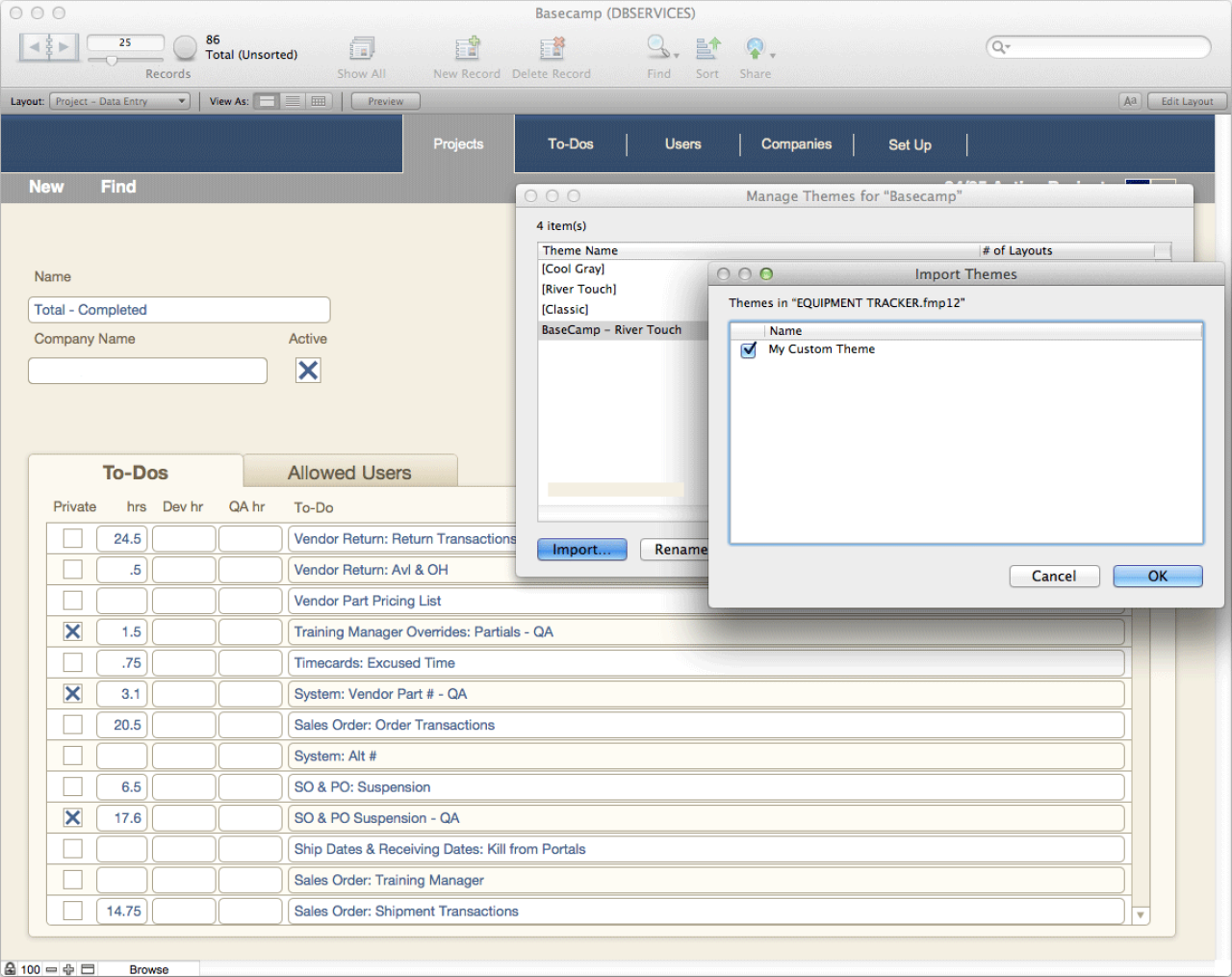Click Theme Name column header
This screenshot has width=1232, height=977.
[x=758, y=250]
